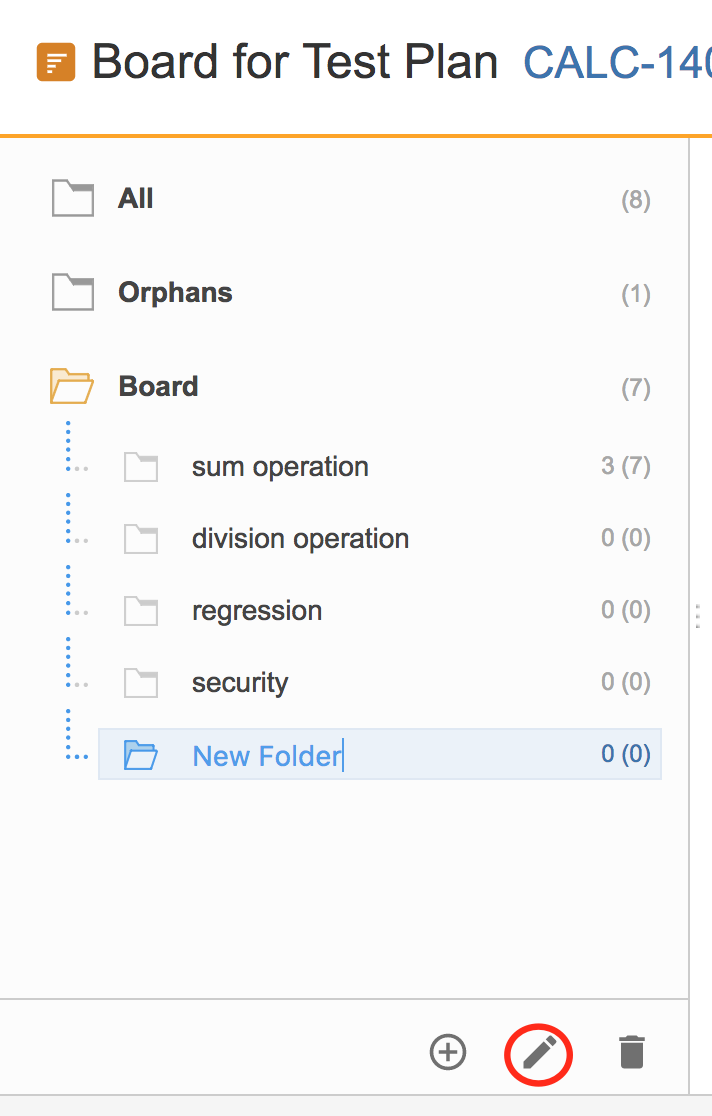Click the Board folder label
Viewport: 712px width, 1116px height.
pos(158,386)
